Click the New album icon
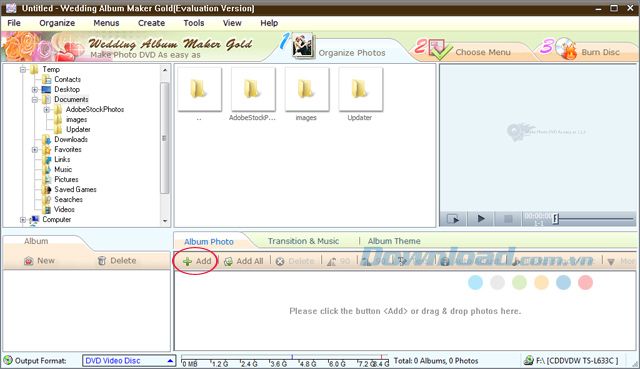 [x=29, y=261]
